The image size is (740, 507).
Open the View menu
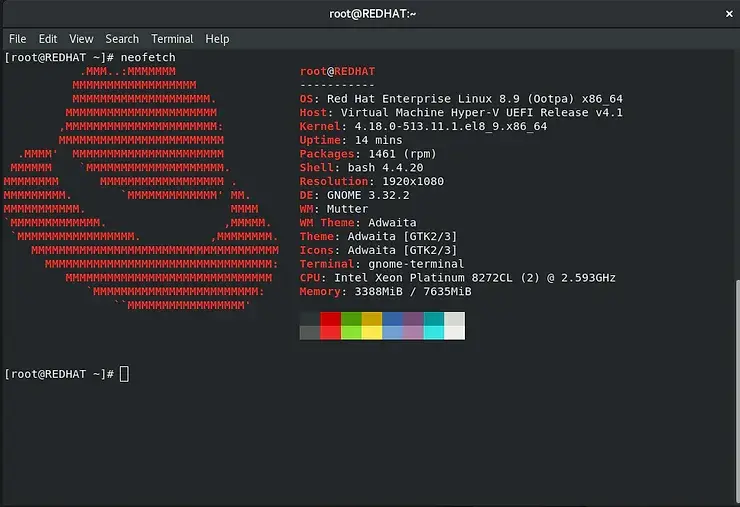(x=81, y=39)
